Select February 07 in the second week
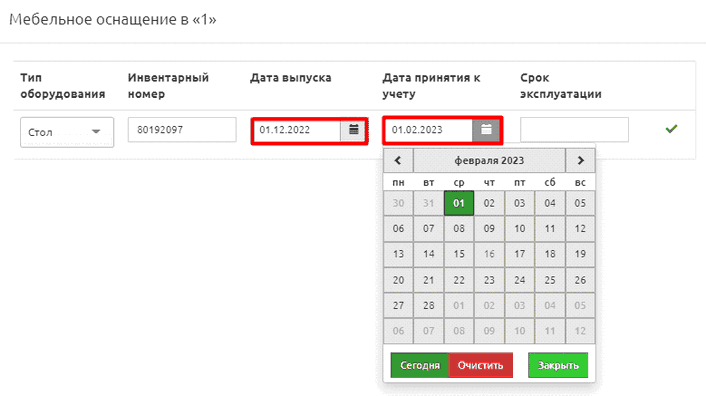The height and width of the screenshot is (396, 706). coord(429,229)
